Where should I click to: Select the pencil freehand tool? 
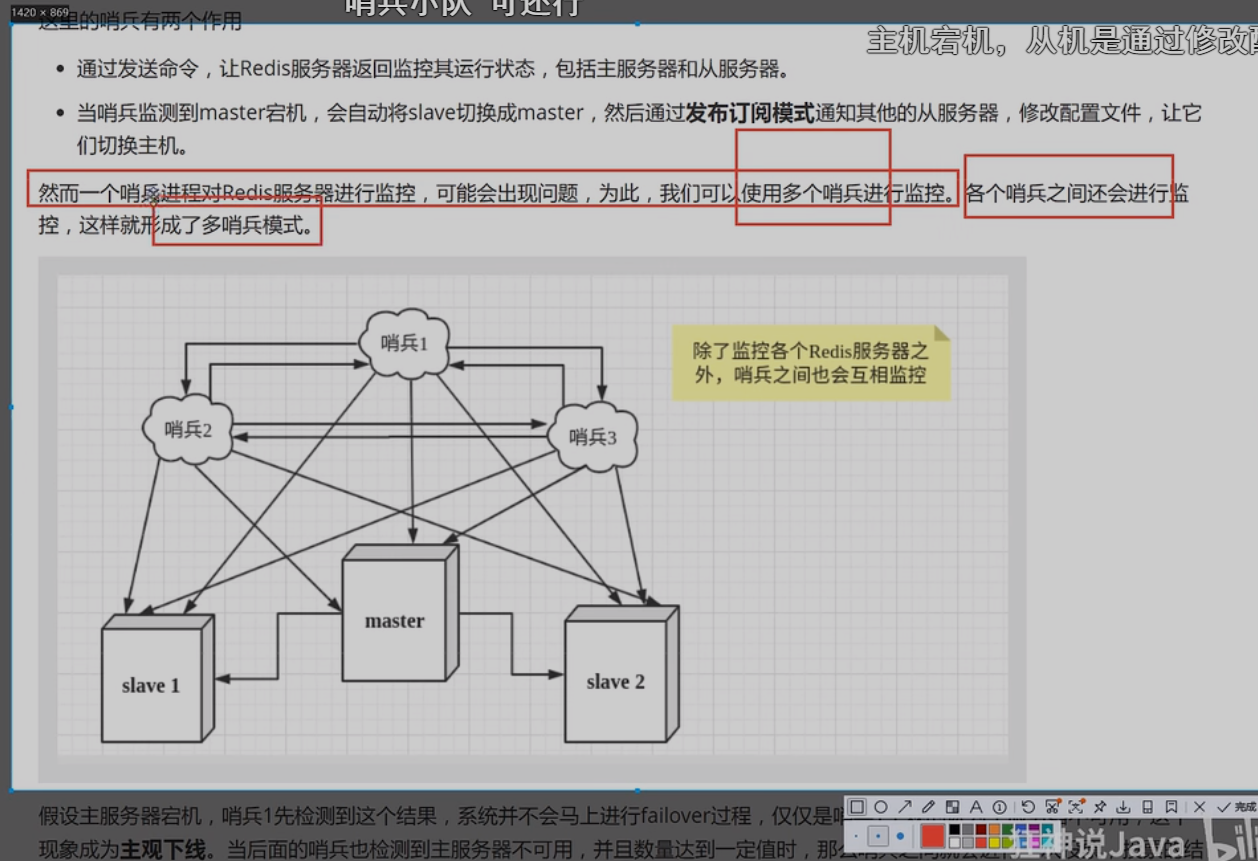(929, 807)
